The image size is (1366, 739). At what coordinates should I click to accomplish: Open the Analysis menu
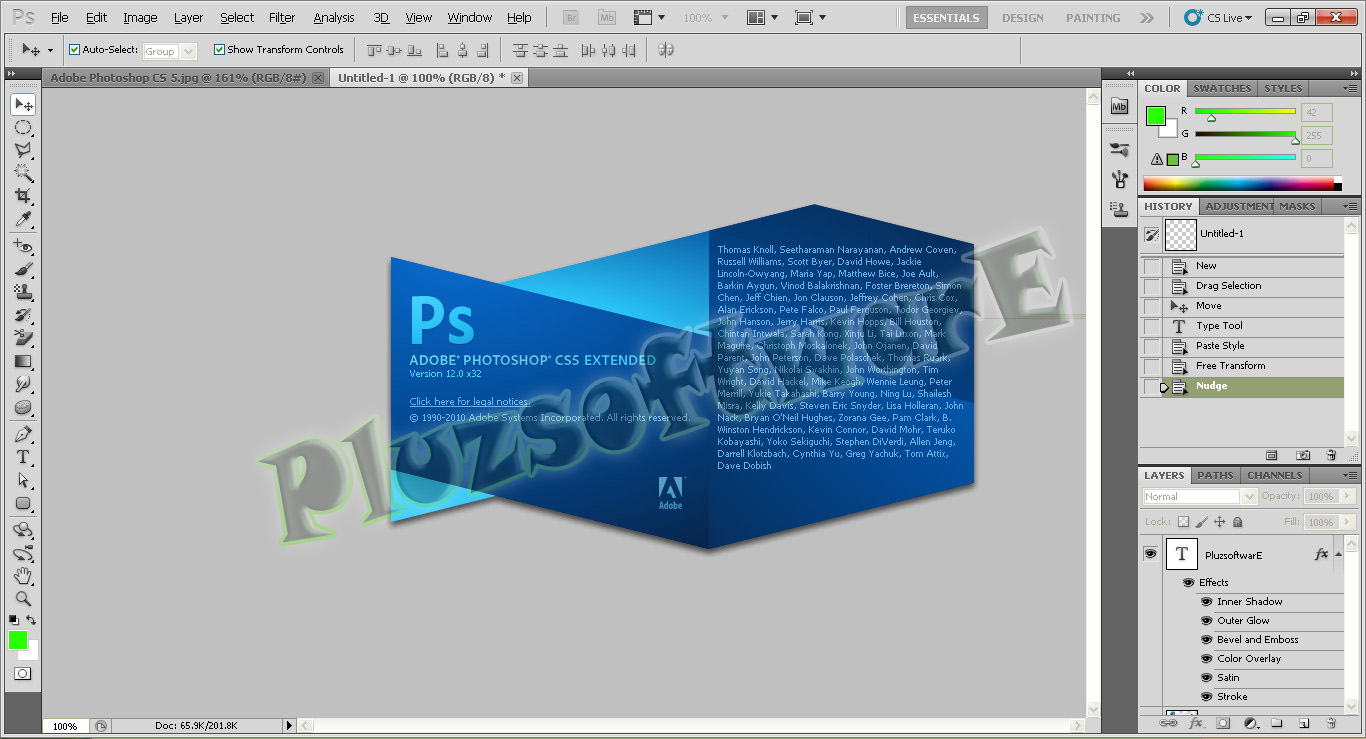click(x=334, y=18)
